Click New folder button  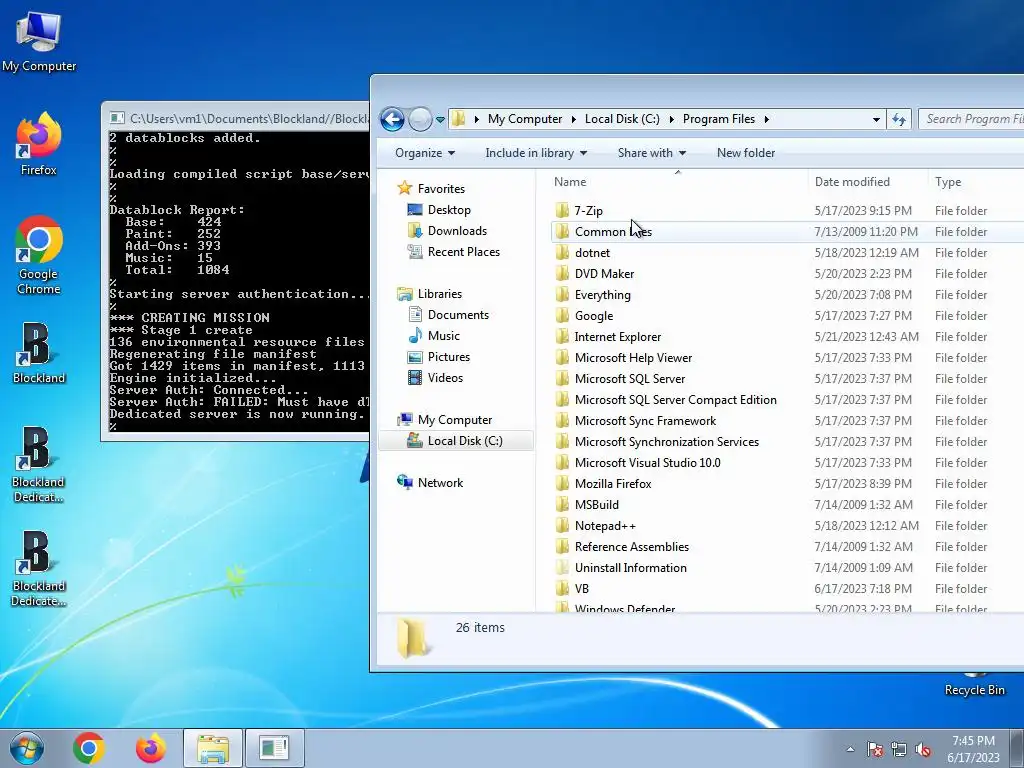click(x=746, y=153)
